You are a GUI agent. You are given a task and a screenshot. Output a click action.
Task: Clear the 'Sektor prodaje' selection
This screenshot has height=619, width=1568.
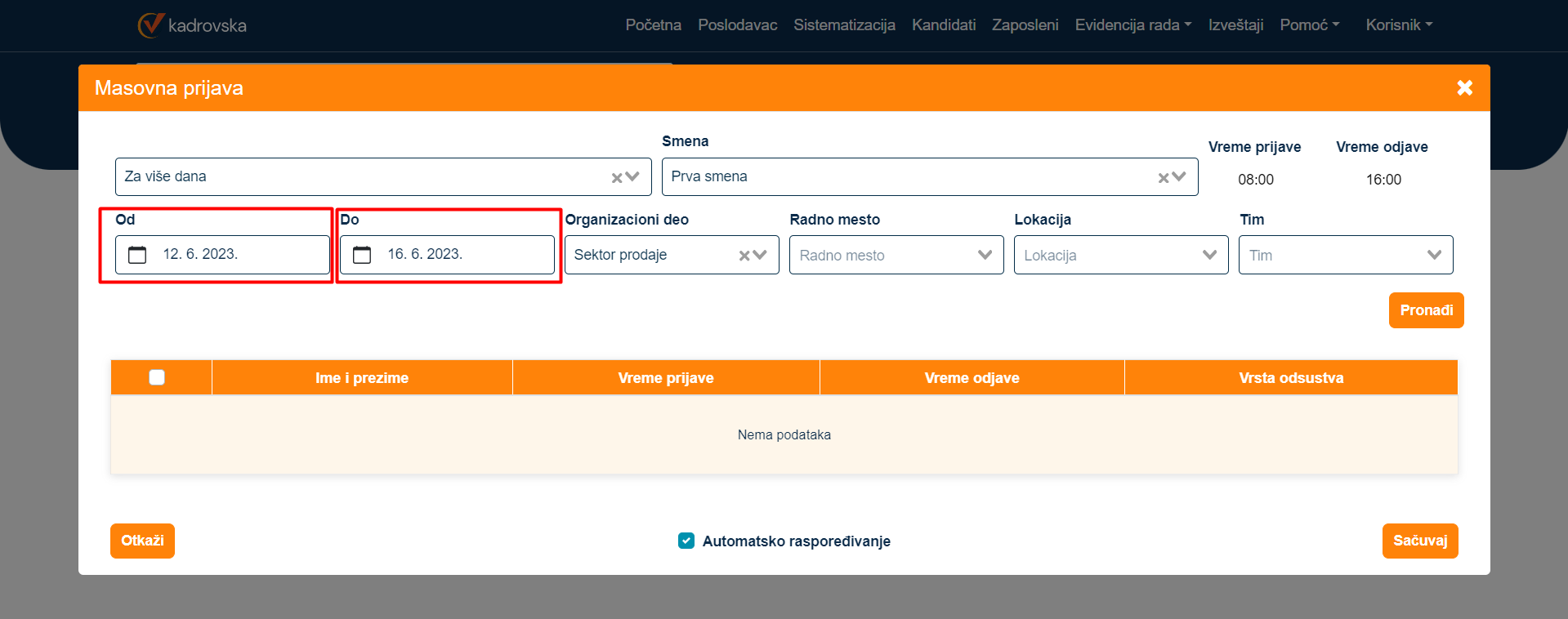coord(744,256)
